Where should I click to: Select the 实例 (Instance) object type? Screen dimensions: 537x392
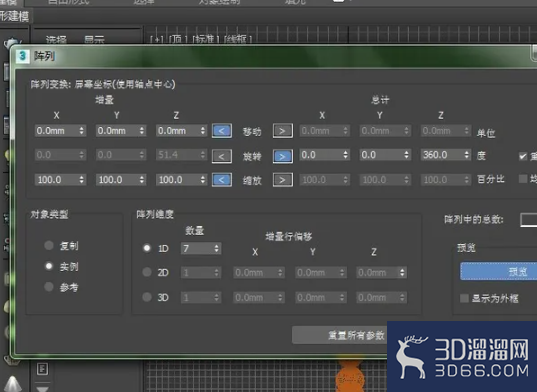pyautogui.click(x=49, y=266)
